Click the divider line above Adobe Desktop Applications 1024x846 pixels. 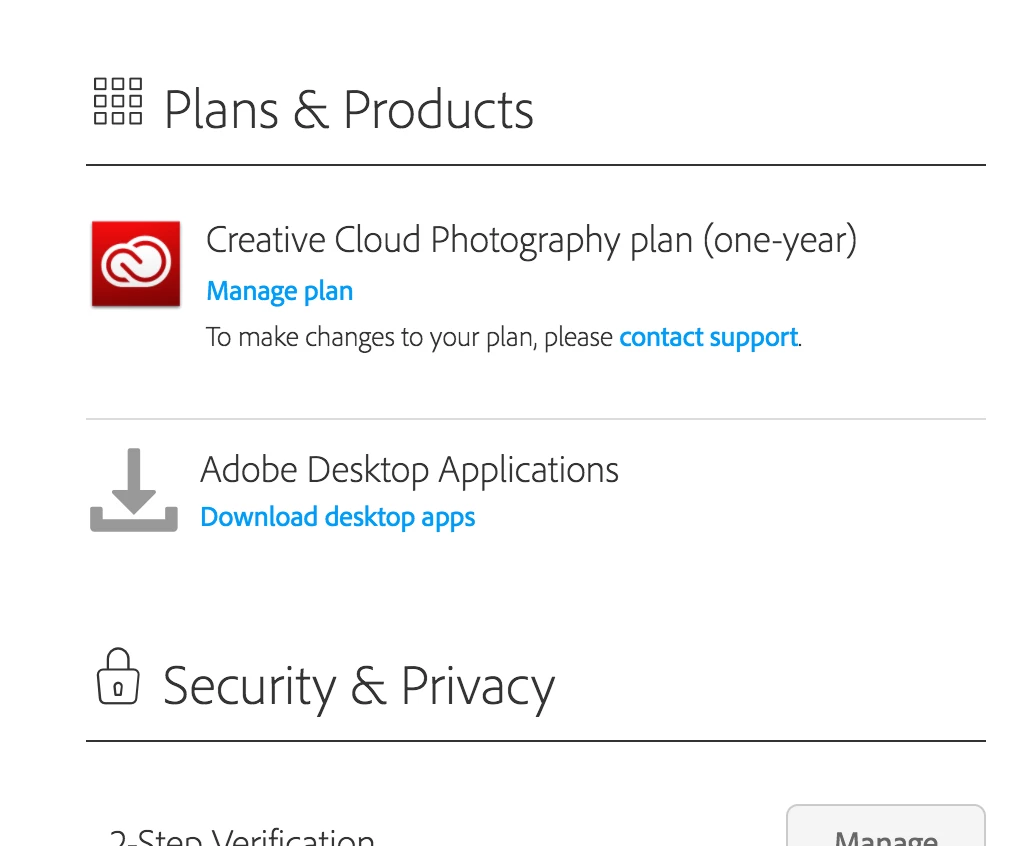[536, 419]
